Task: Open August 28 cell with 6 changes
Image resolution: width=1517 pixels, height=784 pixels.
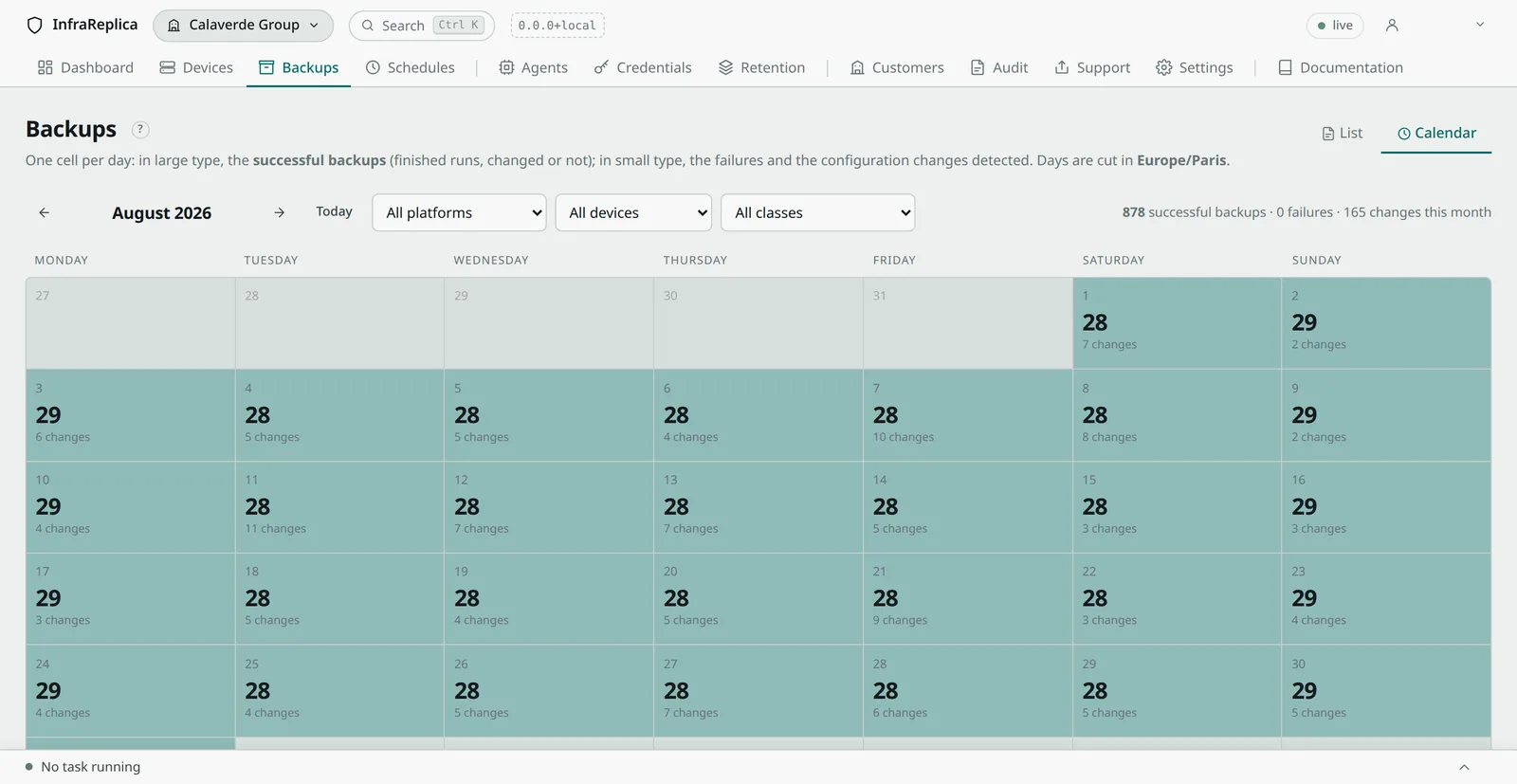Action: click(967, 691)
